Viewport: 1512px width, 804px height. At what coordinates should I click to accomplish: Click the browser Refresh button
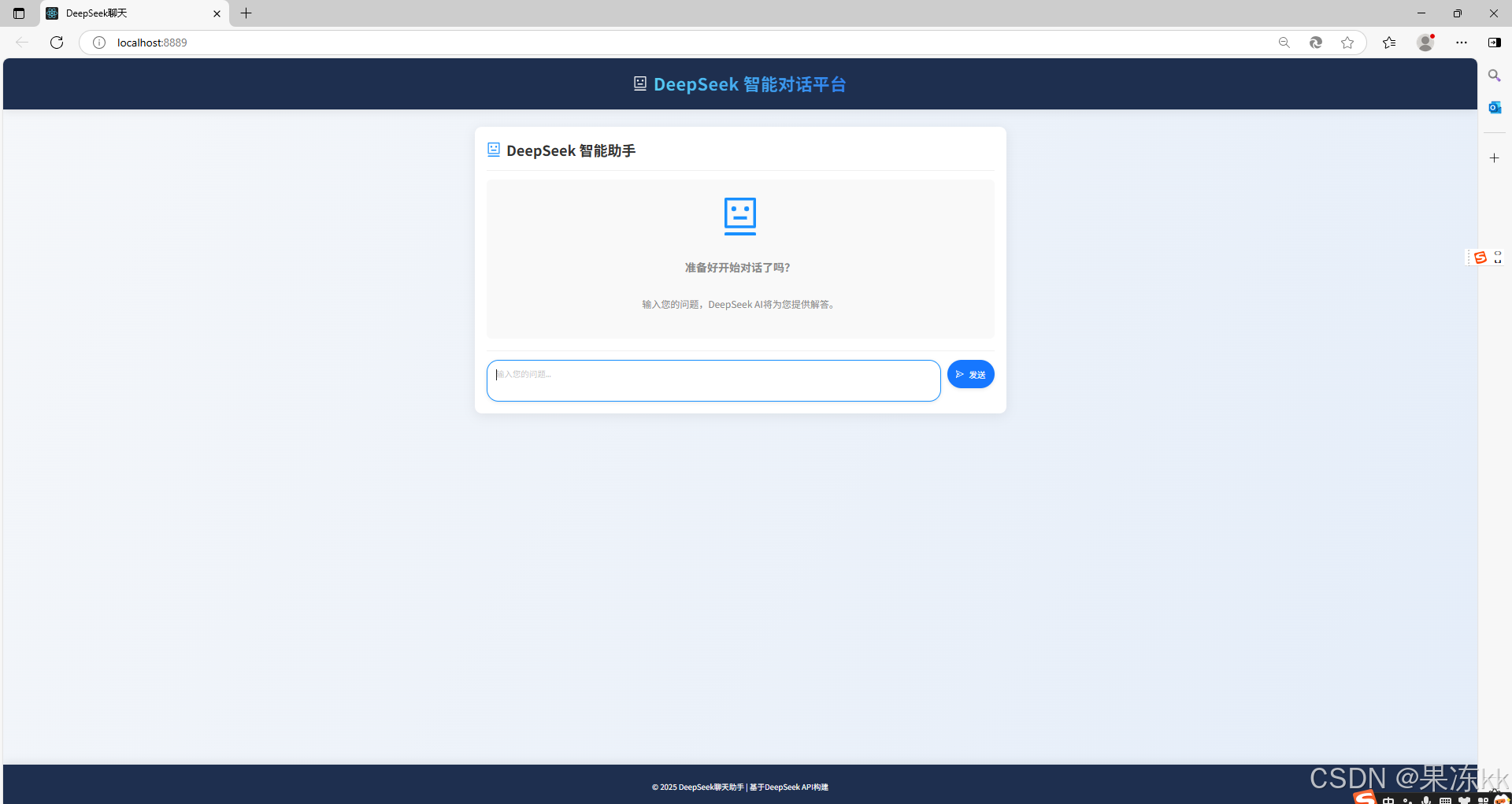[57, 43]
